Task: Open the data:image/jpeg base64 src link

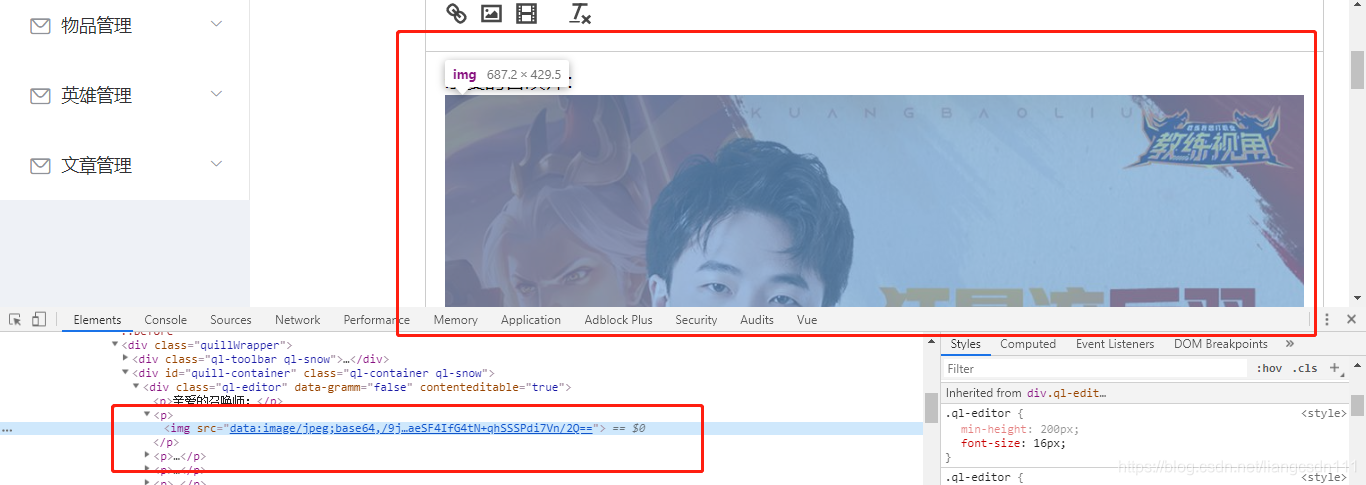Action: (x=411, y=429)
